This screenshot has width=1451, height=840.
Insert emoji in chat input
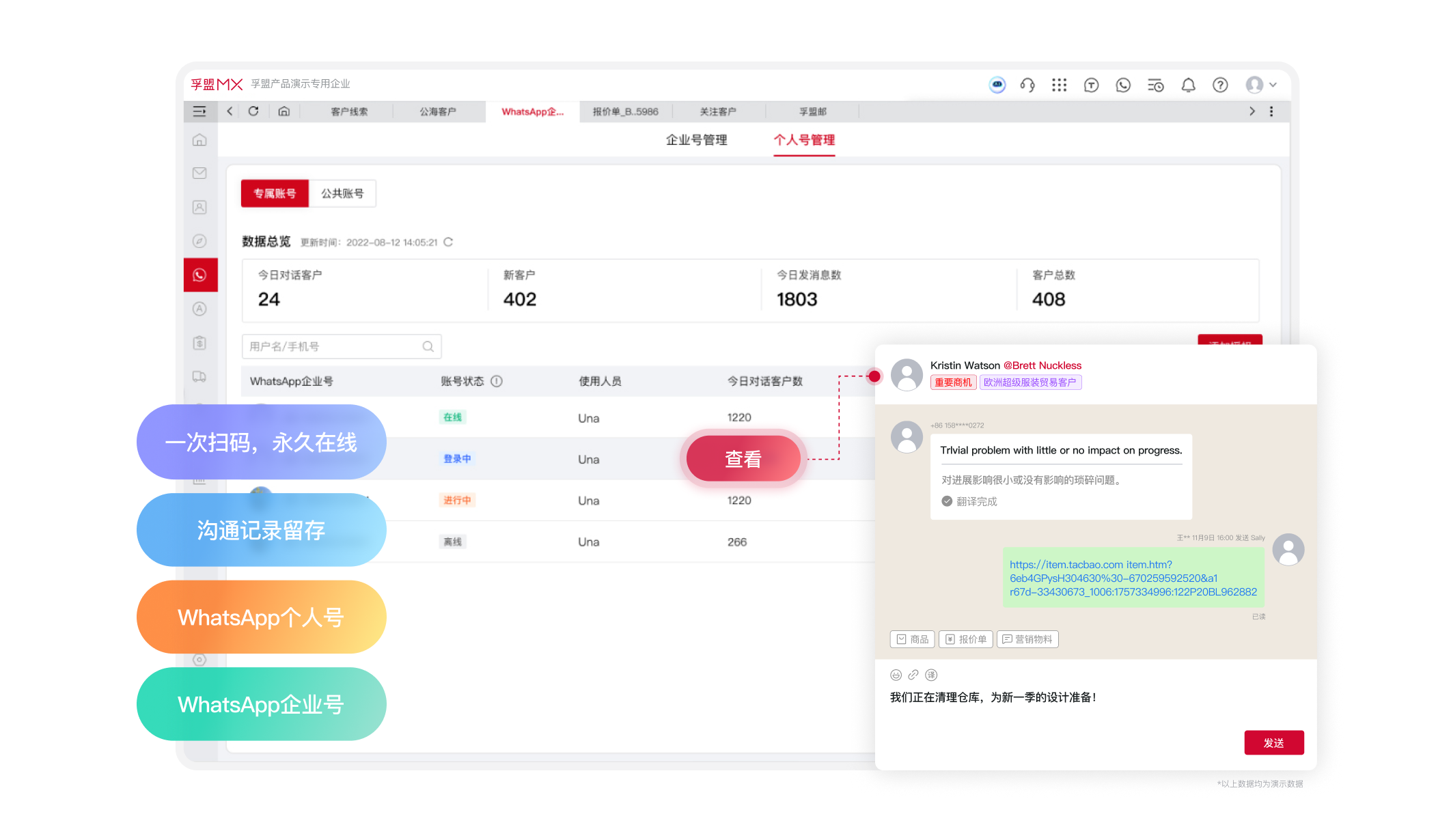(x=896, y=675)
